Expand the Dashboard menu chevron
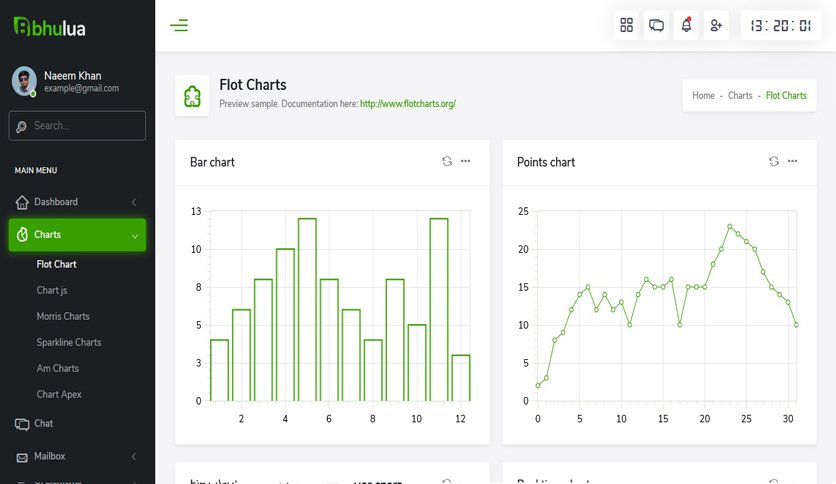Screen dimensions: 836x484 134,202
